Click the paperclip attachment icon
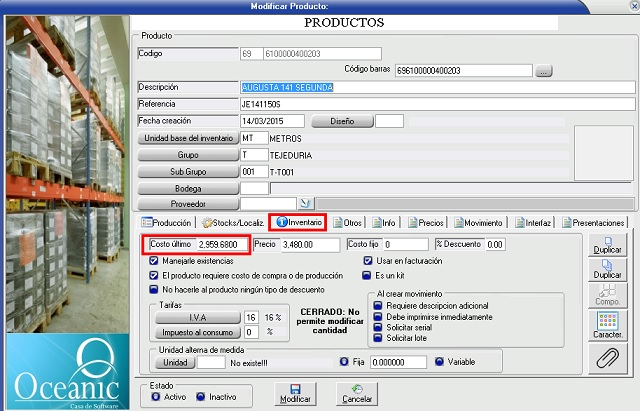Viewport: 640px width, 411px height. pos(606,357)
